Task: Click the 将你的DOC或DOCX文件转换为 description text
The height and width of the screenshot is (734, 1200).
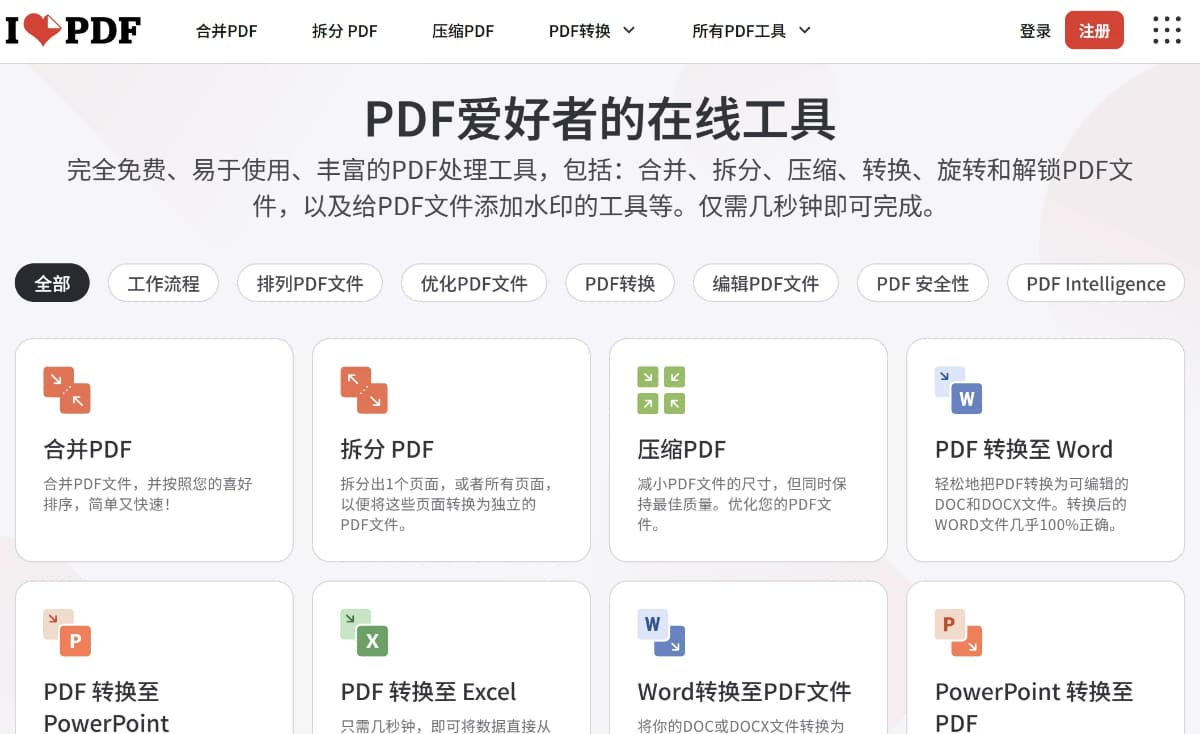Action: (x=741, y=726)
